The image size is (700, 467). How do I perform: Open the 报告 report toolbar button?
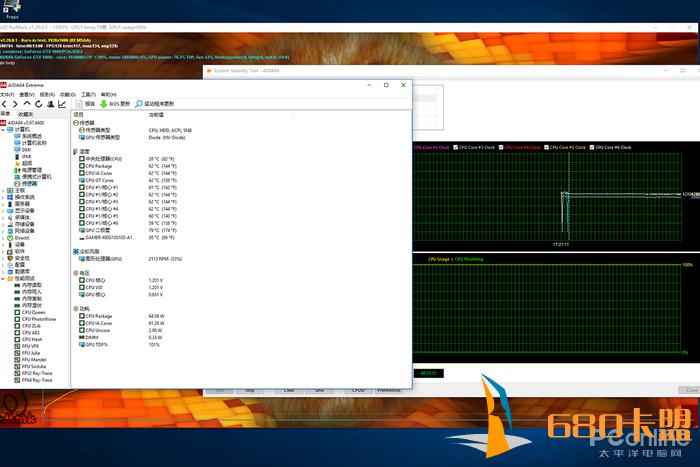[x=85, y=104]
